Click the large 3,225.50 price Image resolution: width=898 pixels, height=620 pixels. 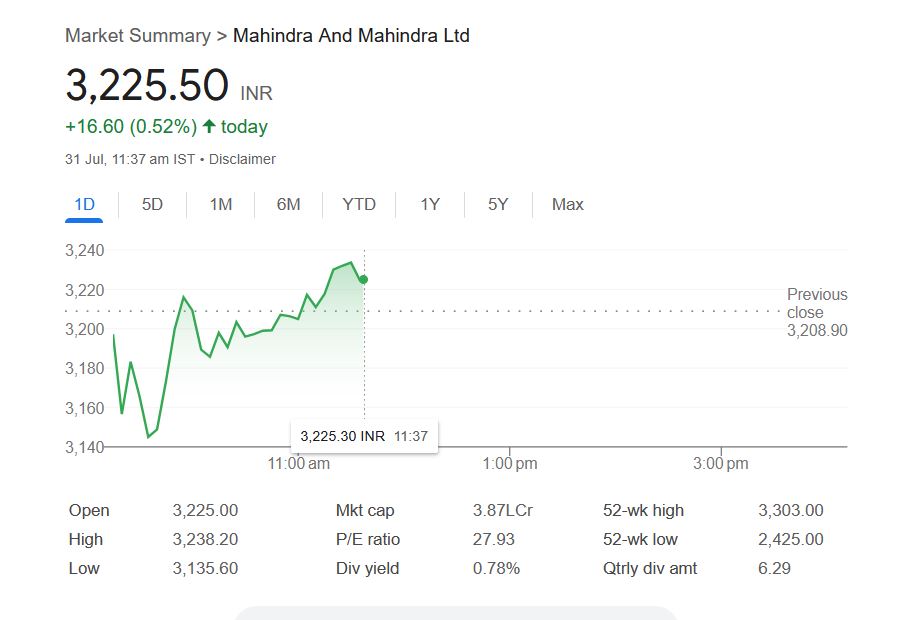[x=147, y=86]
